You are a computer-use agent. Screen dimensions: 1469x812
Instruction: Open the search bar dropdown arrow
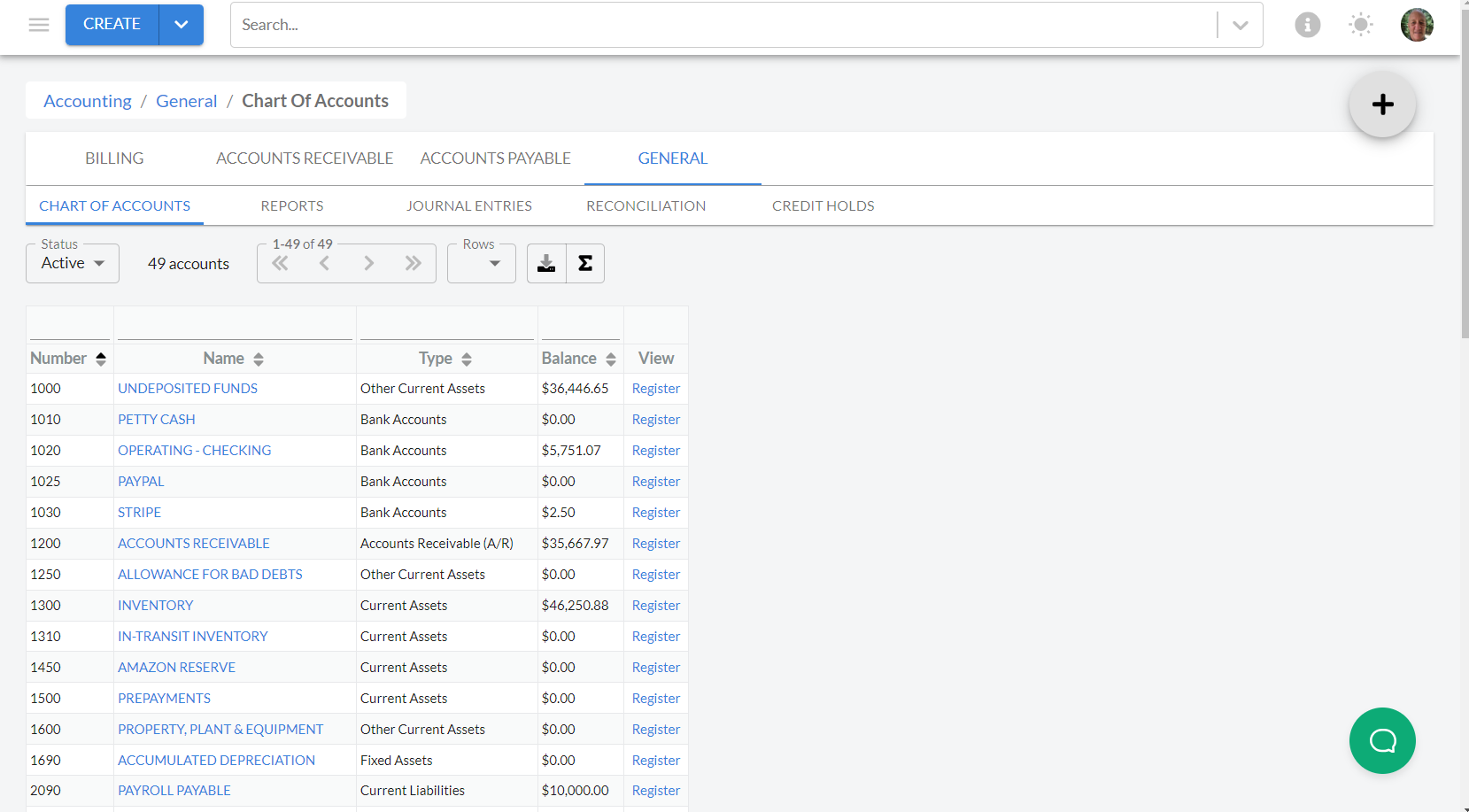[1239, 25]
